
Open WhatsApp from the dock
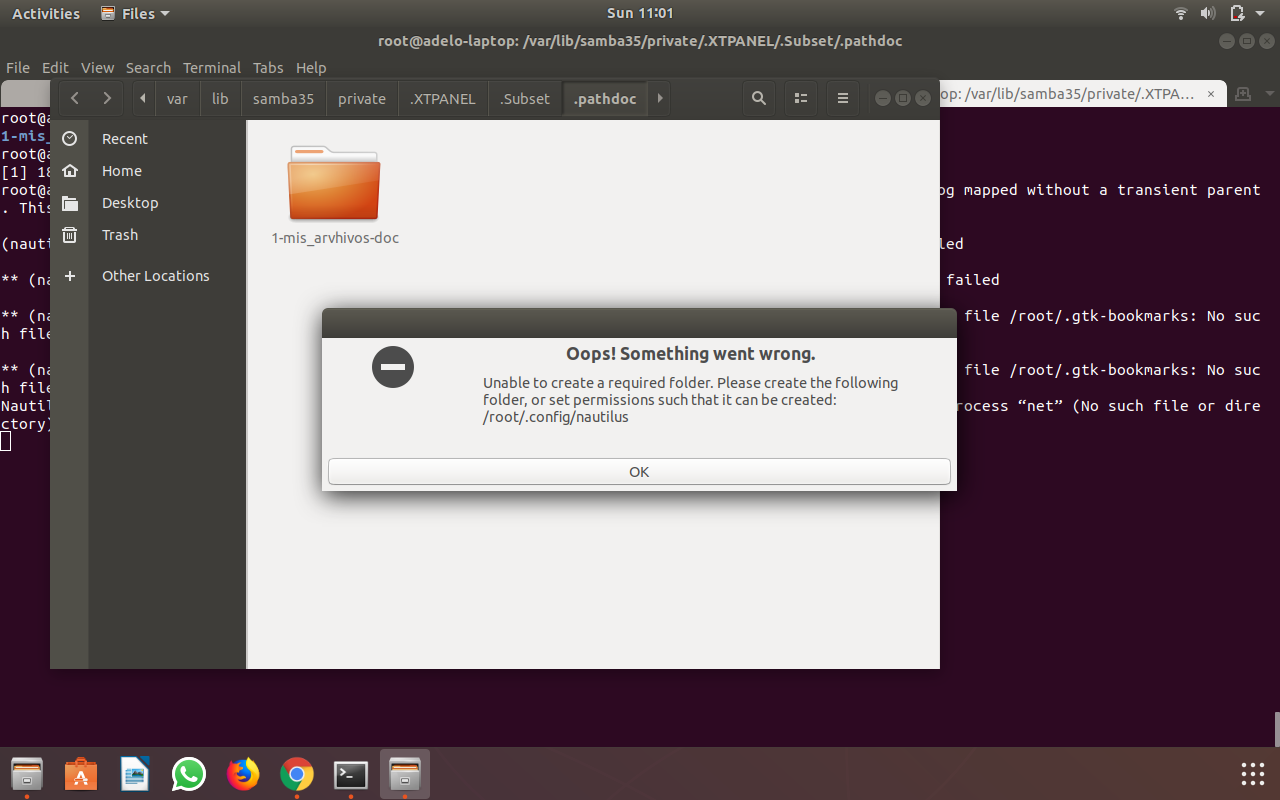(188, 774)
